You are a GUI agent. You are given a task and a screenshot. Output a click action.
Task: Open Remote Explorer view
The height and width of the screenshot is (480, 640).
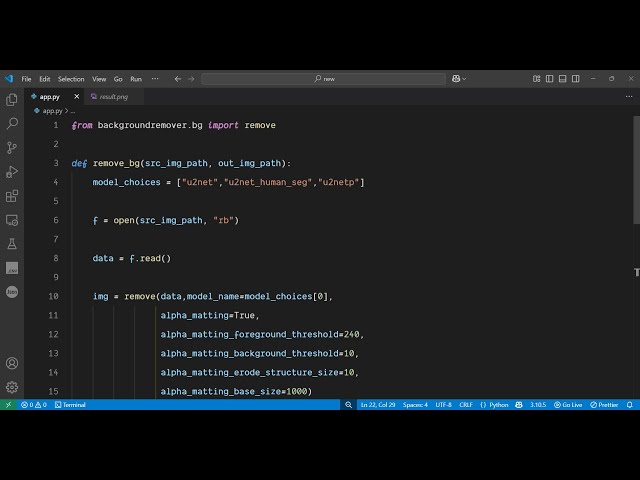click(x=12, y=220)
